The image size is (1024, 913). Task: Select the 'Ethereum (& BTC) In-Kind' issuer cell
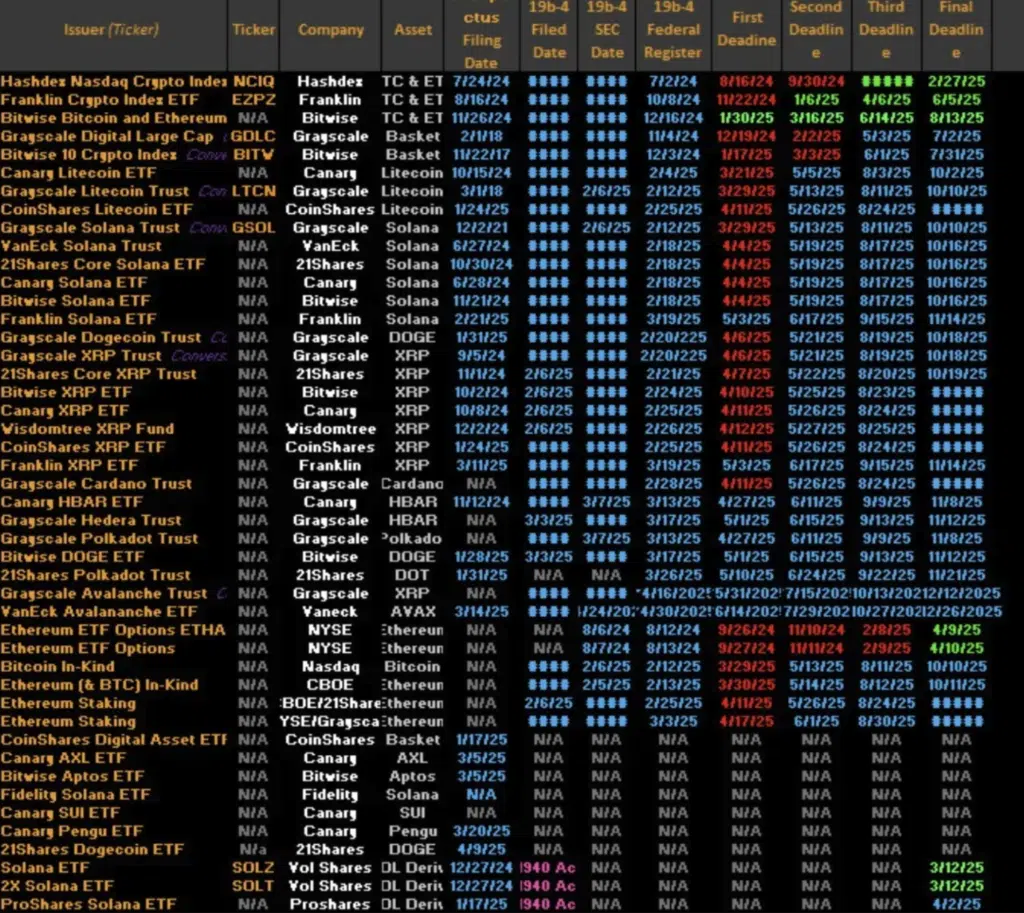[x=99, y=685]
